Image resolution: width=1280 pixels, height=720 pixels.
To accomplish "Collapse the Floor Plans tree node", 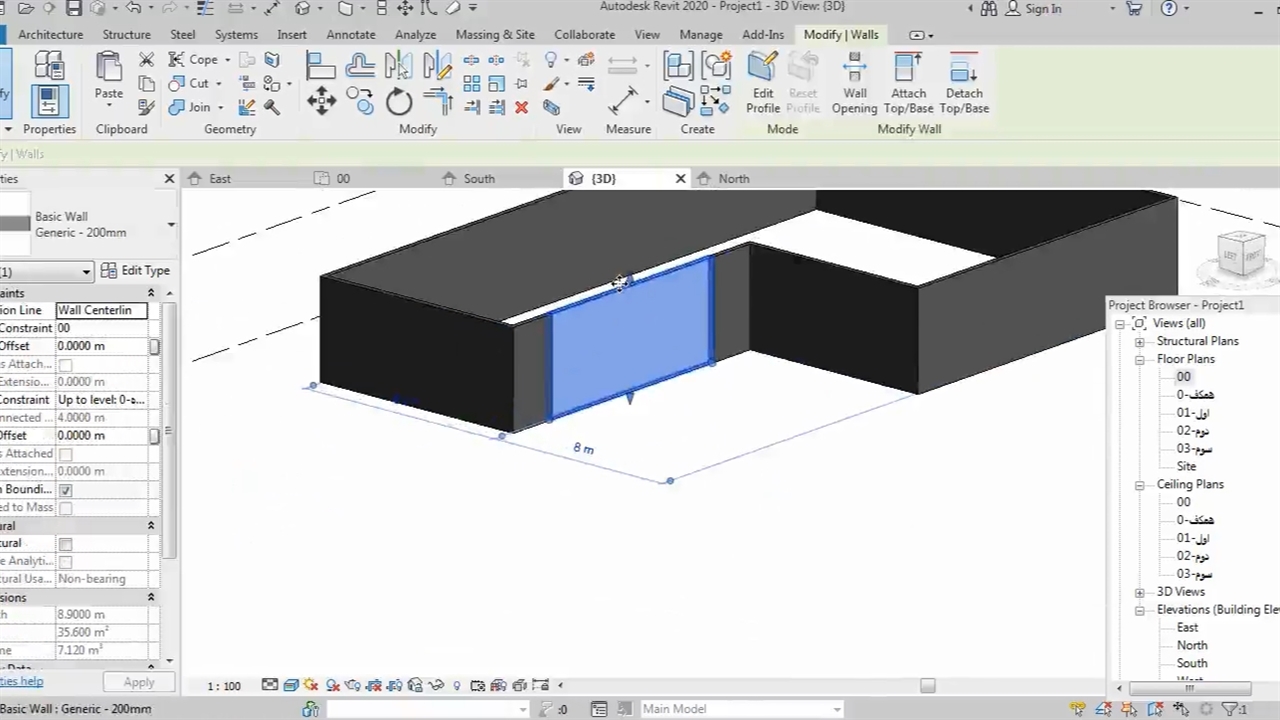I will point(1139,359).
